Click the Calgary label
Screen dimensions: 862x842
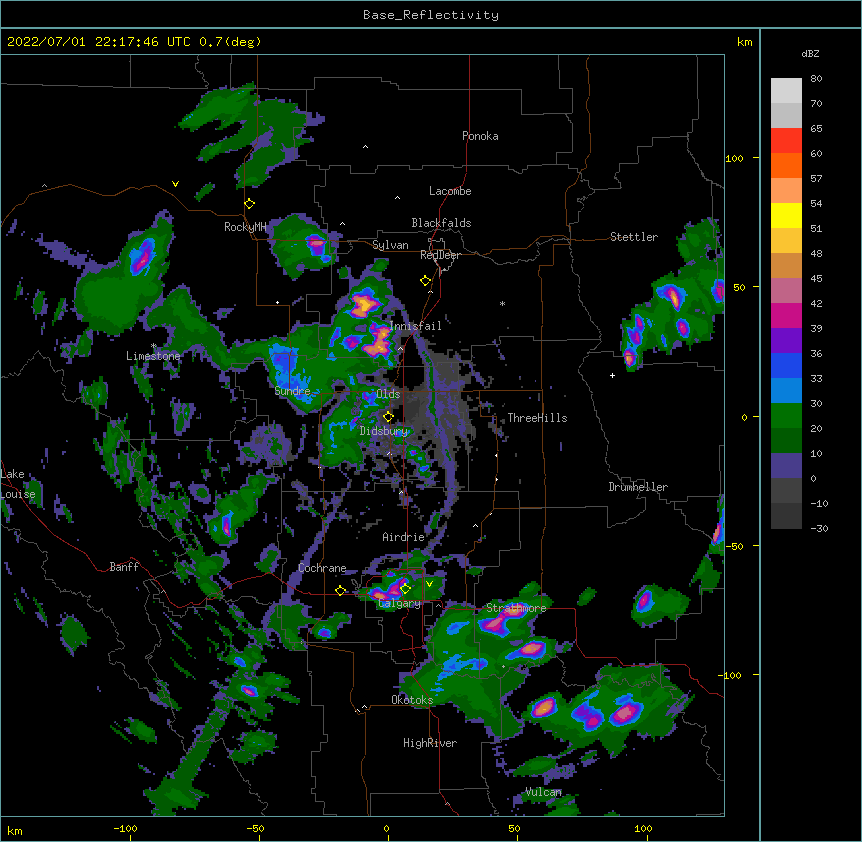coord(400,603)
